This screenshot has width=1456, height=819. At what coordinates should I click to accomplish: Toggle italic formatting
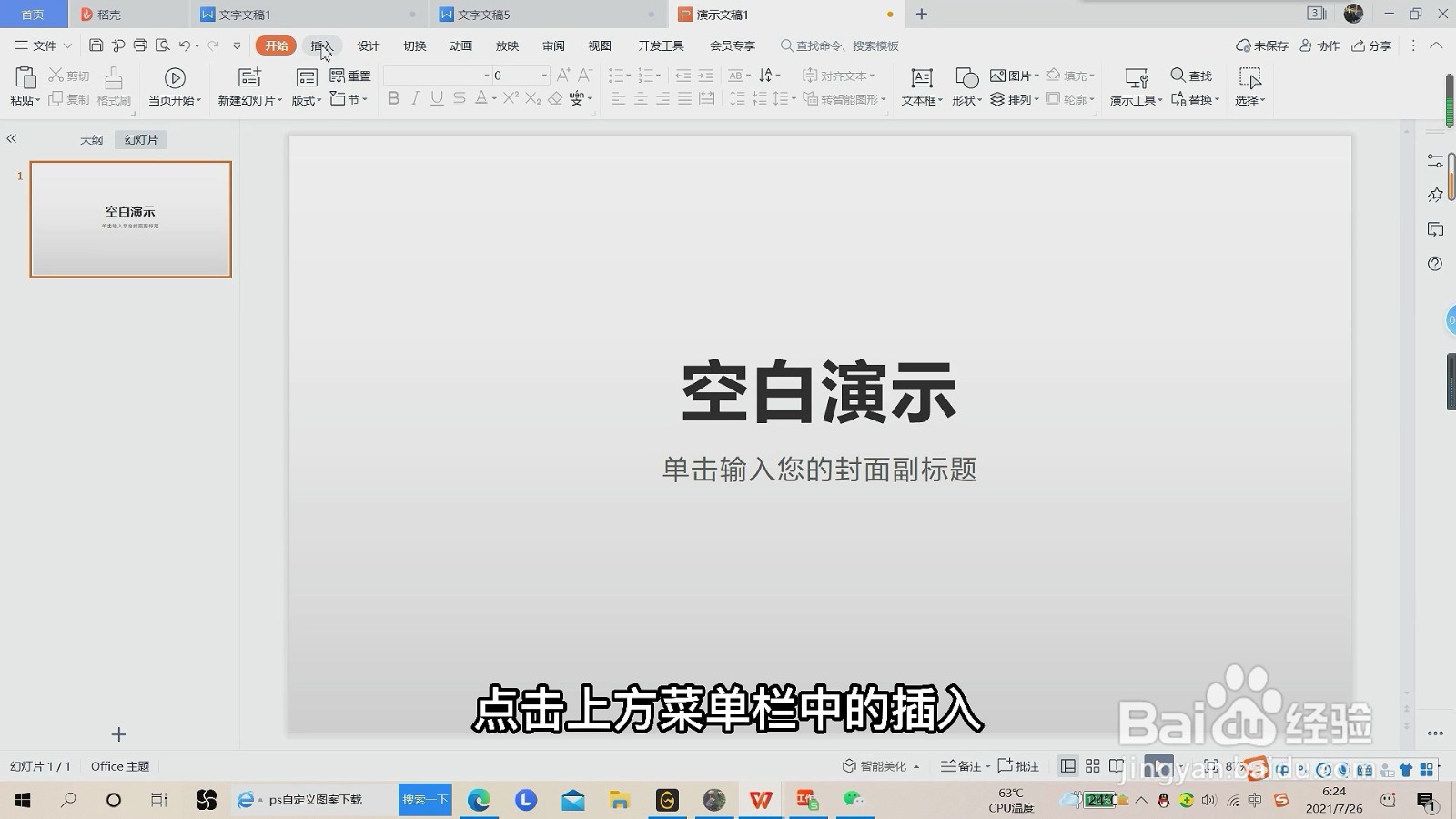coord(415,98)
